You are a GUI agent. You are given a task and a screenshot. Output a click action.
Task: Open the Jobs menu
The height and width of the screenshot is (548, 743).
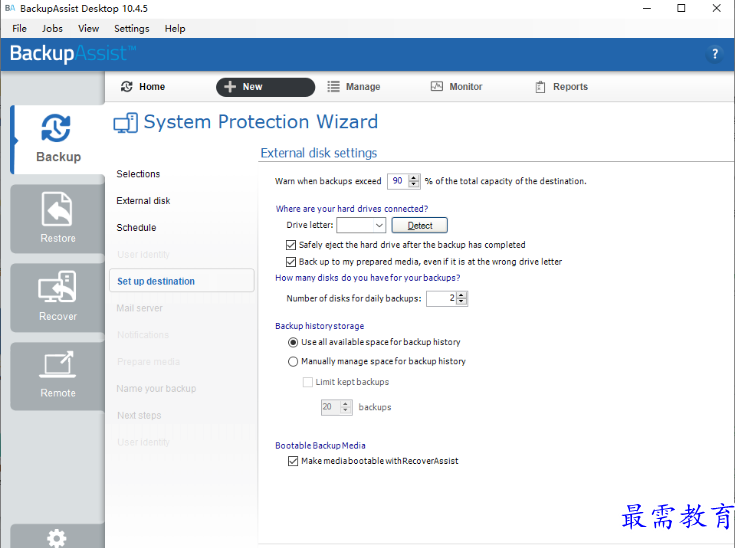tap(52, 28)
